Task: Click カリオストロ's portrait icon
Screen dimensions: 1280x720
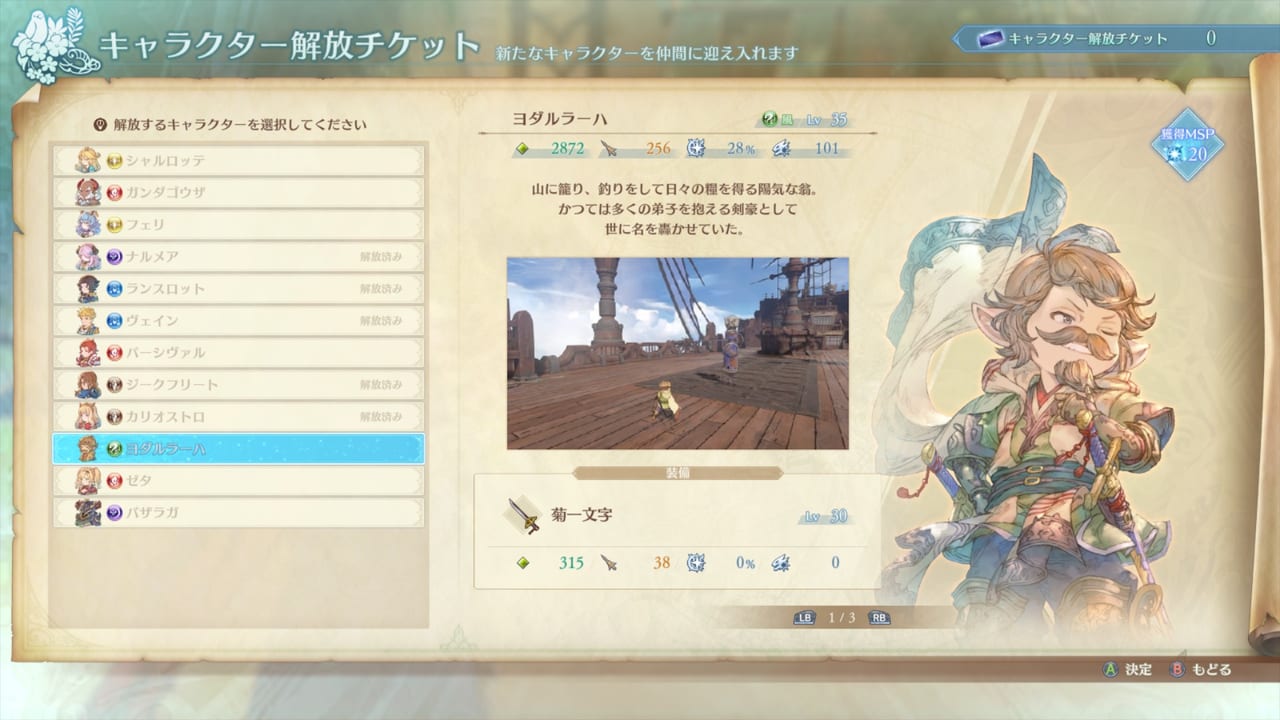Action: coord(88,416)
